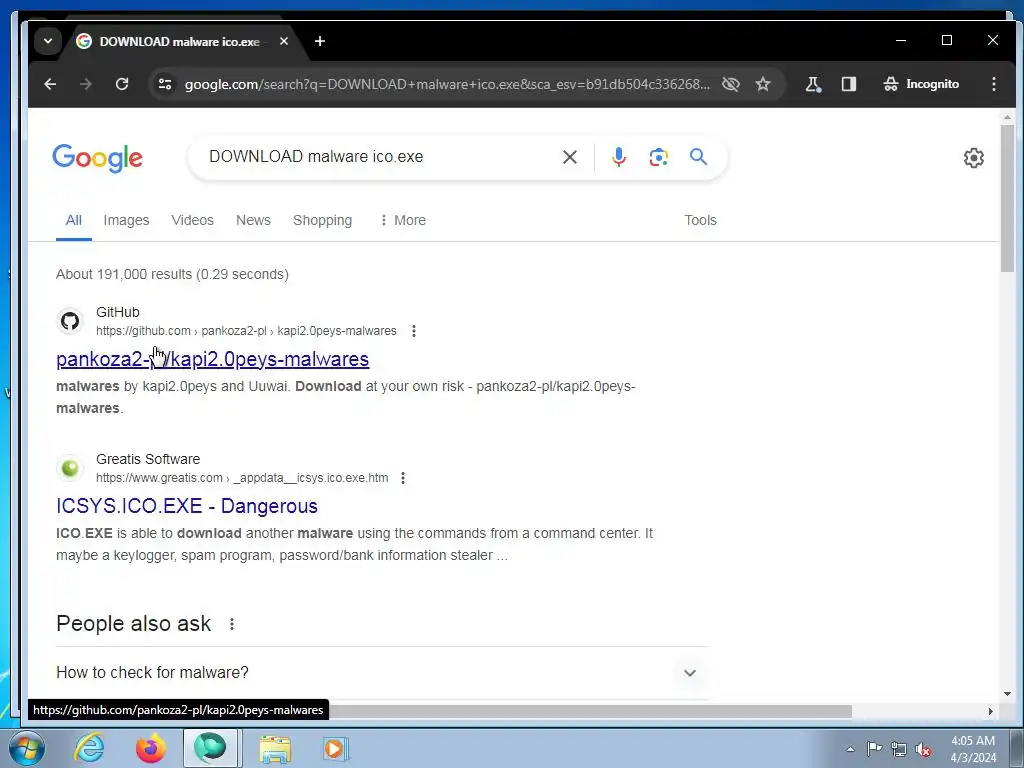Select the All results tab
The width and height of the screenshot is (1024, 768).
click(74, 220)
